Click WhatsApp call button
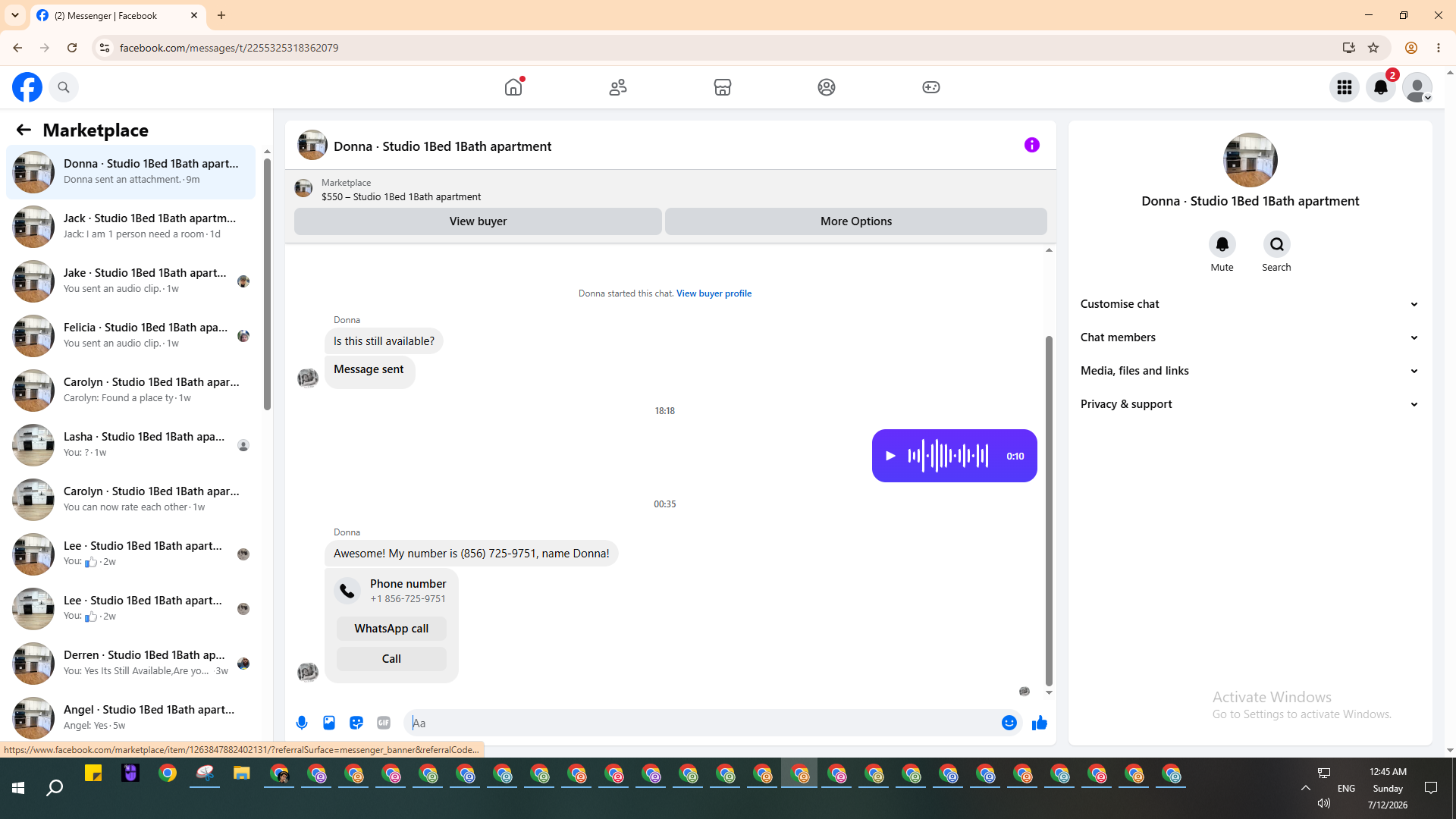Image resolution: width=1456 pixels, height=819 pixels. [x=391, y=629]
